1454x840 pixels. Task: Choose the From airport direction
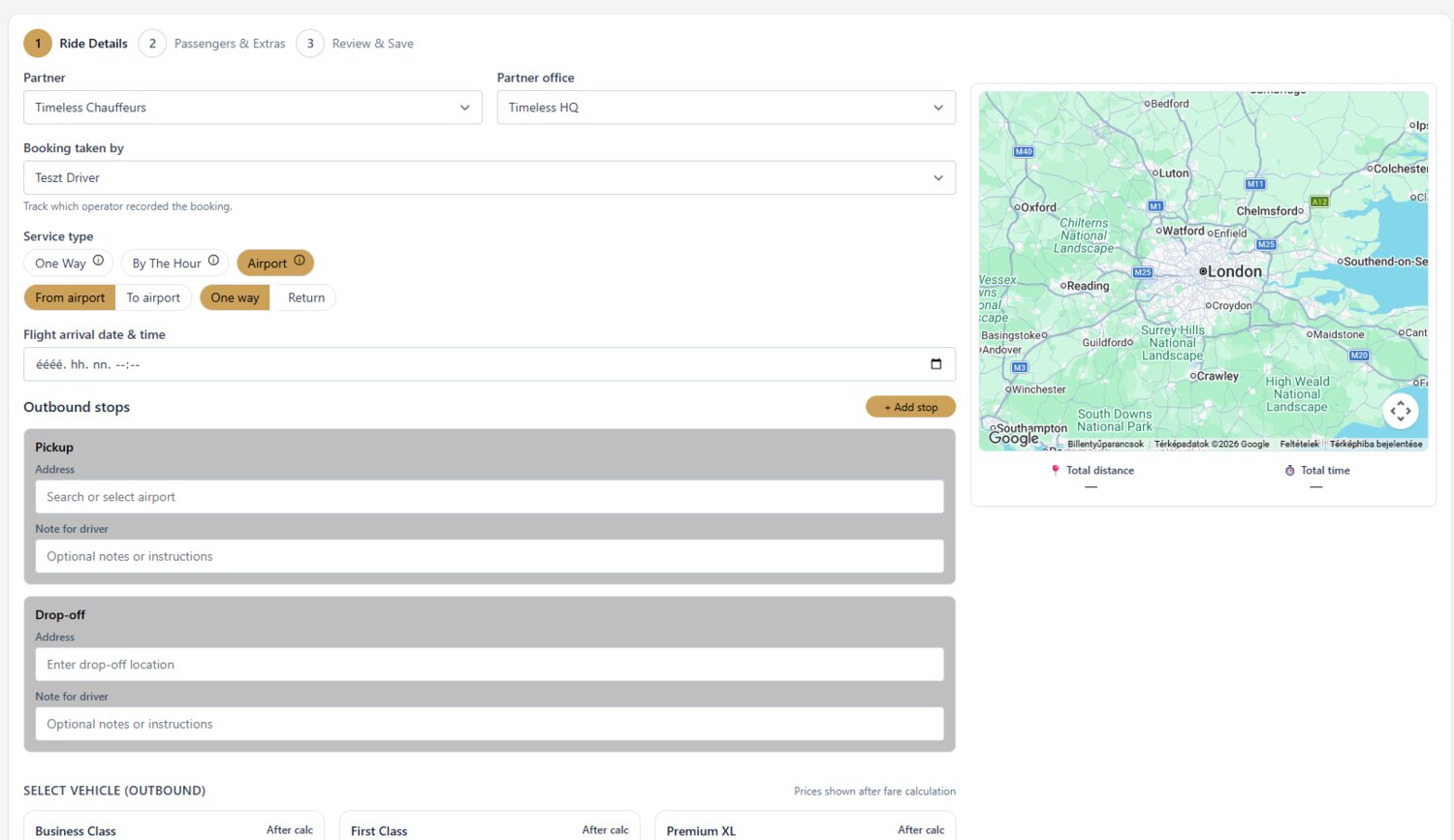pyautogui.click(x=70, y=297)
